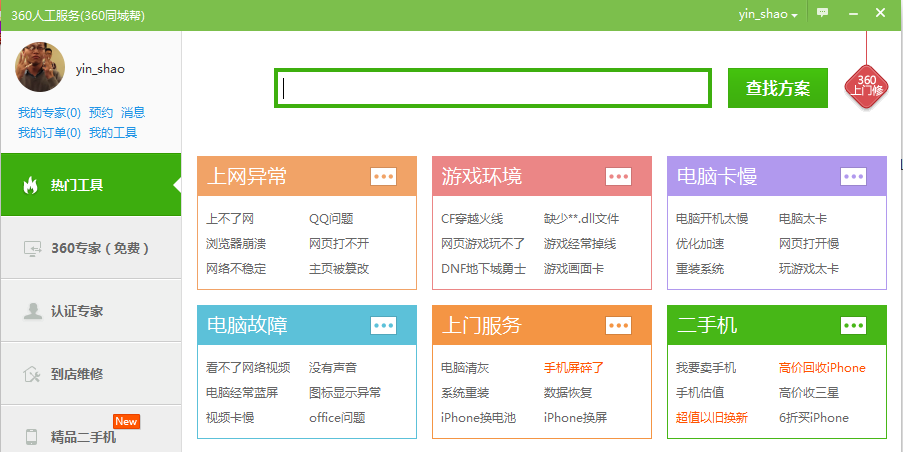Image resolution: width=903 pixels, height=452 pixels.
Task: Open the 图标显示异常 item
Action: pyautogui.click(x=345, y=393)
